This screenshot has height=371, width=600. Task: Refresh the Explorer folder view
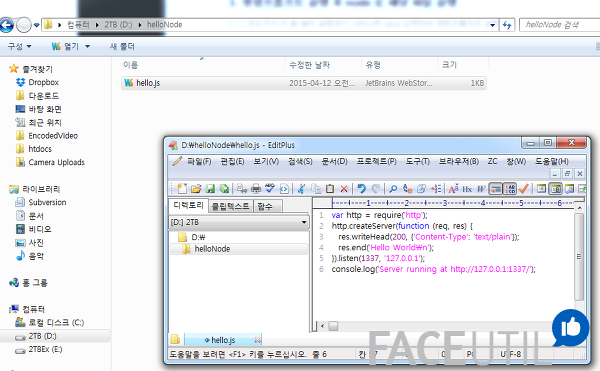coord(507,25)
